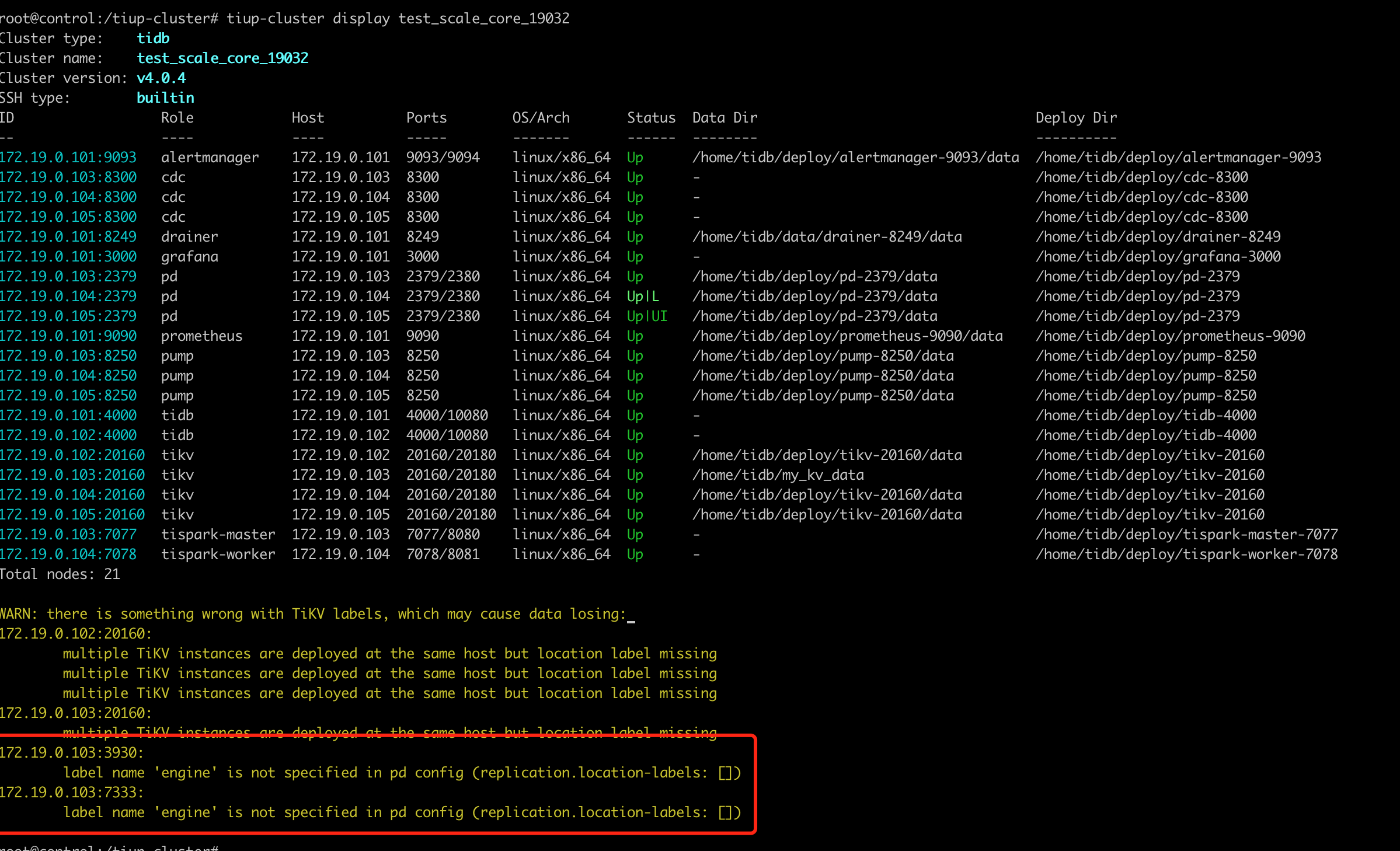
Task: Select cluster version value v4.0.4
Action: point(161,78)
